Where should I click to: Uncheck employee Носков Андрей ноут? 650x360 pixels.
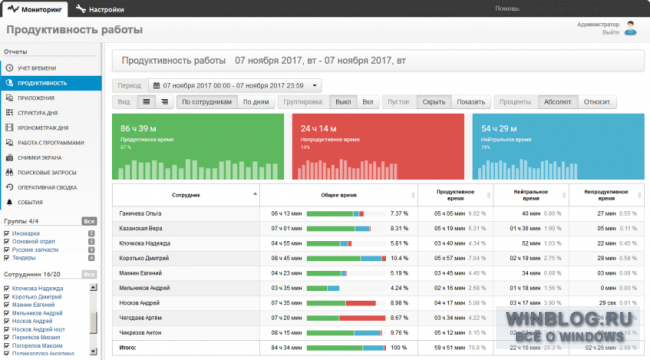[6, 329]
